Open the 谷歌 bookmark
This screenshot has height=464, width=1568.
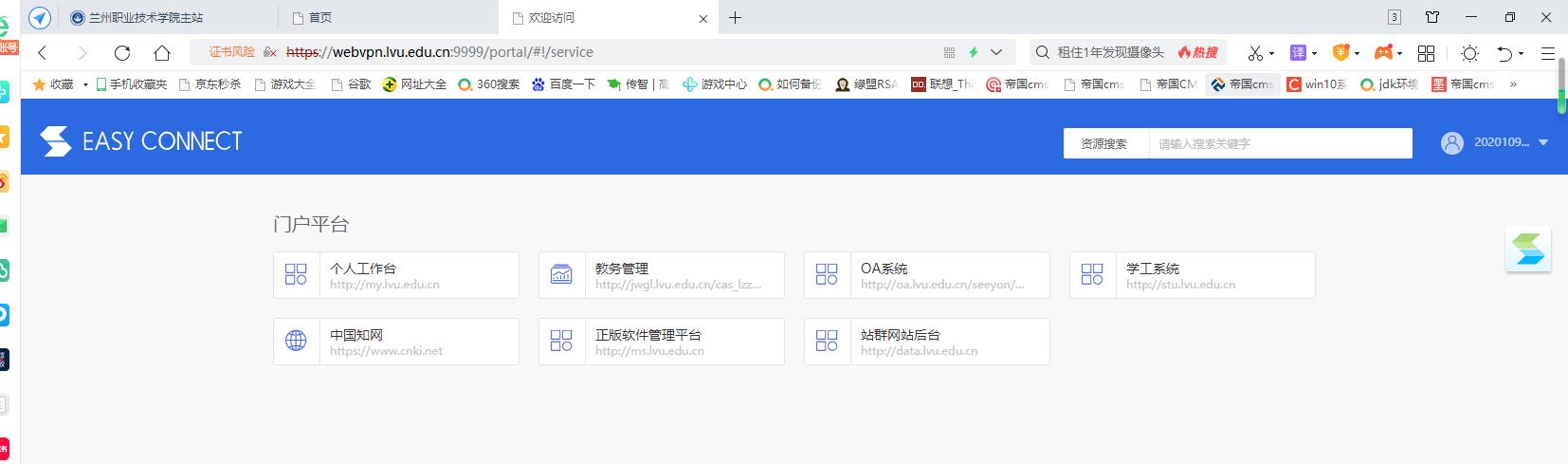pos(352,84)
